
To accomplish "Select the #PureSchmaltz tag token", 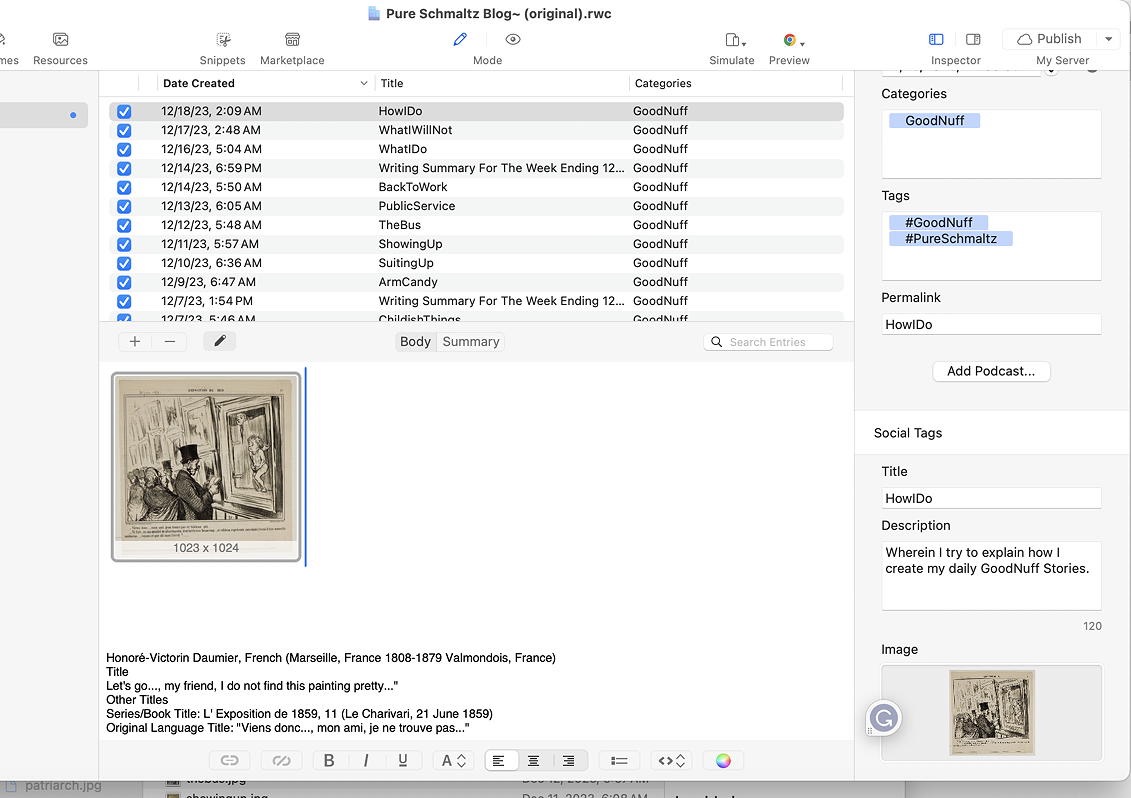I will click(x=951, y=238).
